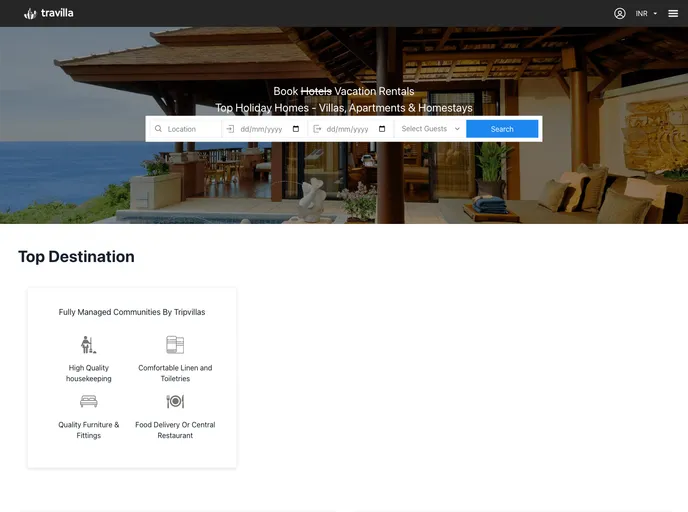
Task: Open the INR currency dropdown
Action: tap(646, 14)
